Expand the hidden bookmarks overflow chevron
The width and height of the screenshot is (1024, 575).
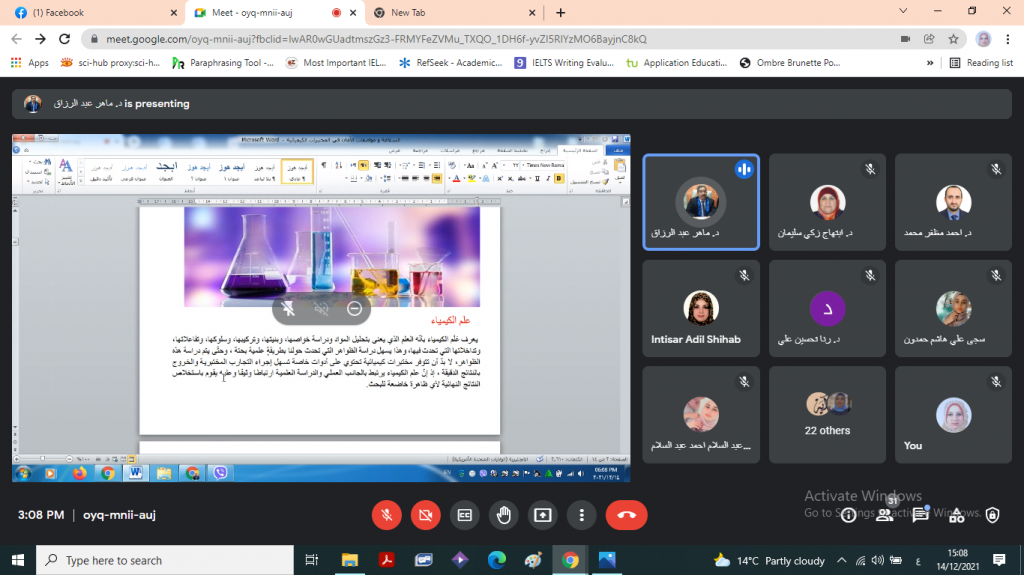(x=933, y=62)
